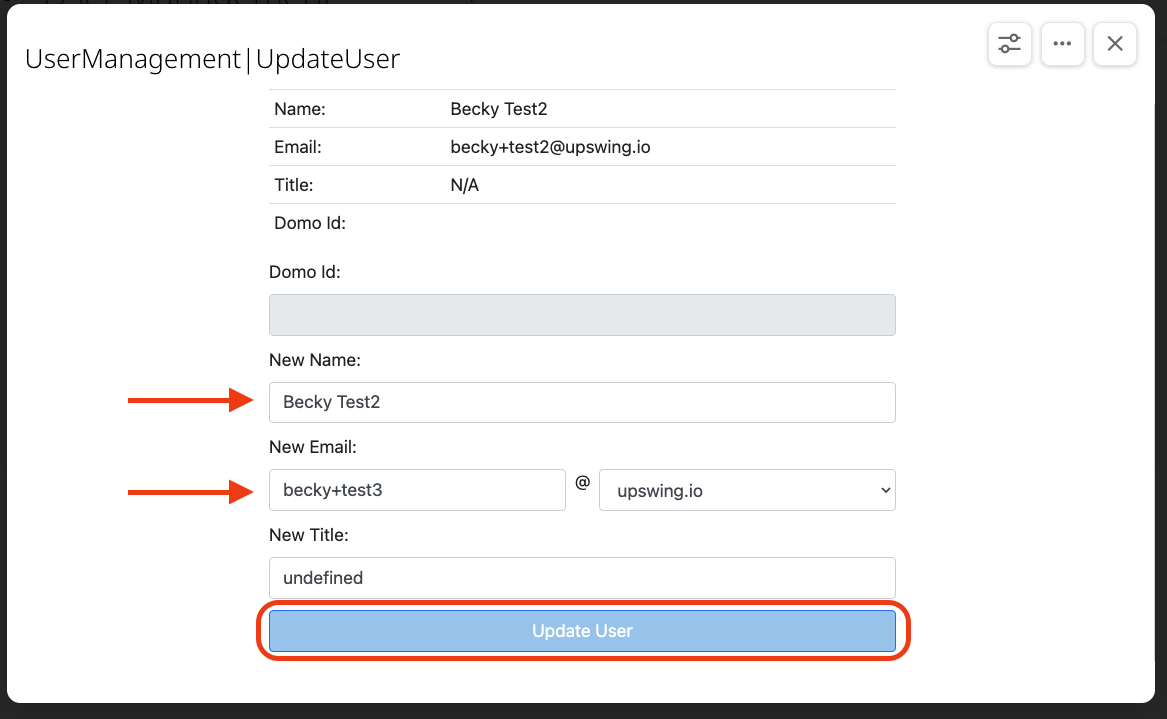Screen dimensions: 1167x719
Task: Click the Name: row label
Action: [x=300, y=109]
